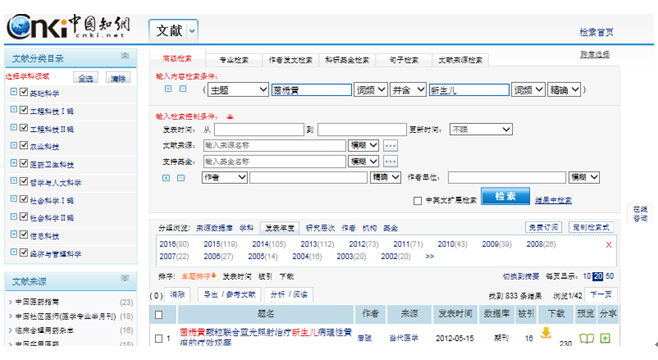Click the 结果中检索 link

click(553, 200)
